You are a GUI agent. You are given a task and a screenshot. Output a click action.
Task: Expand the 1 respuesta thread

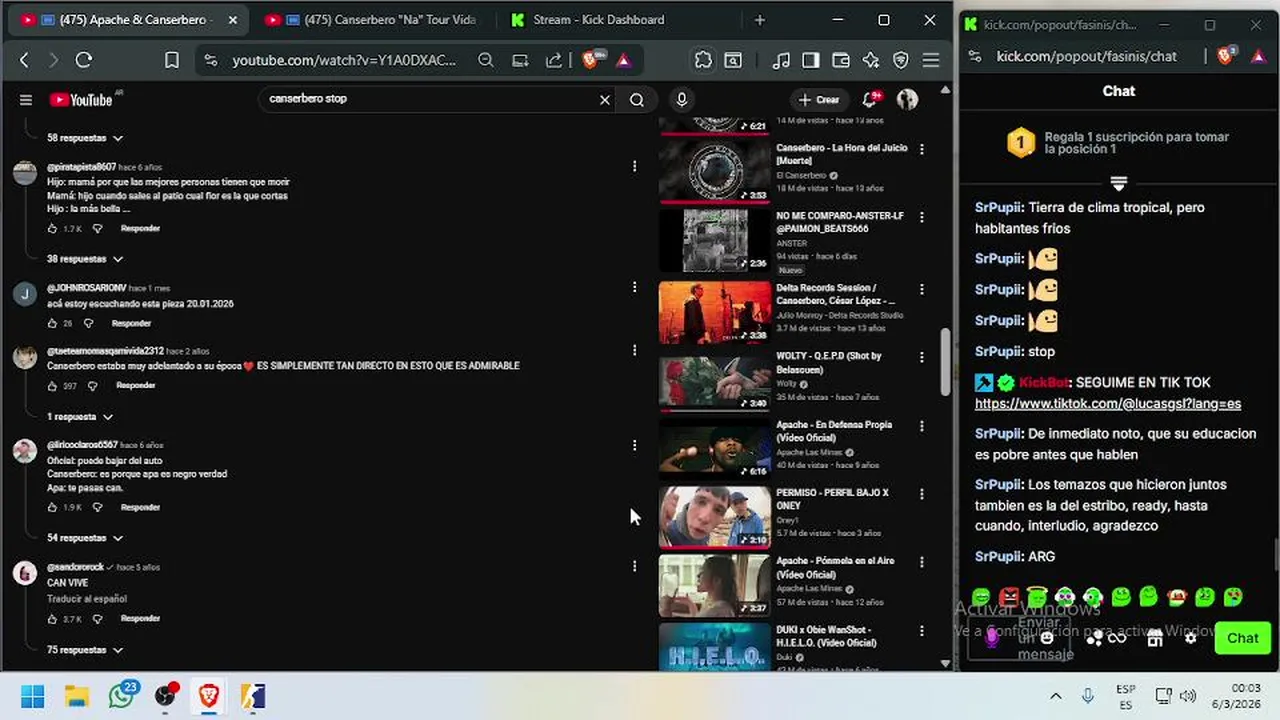click(80, 417)
